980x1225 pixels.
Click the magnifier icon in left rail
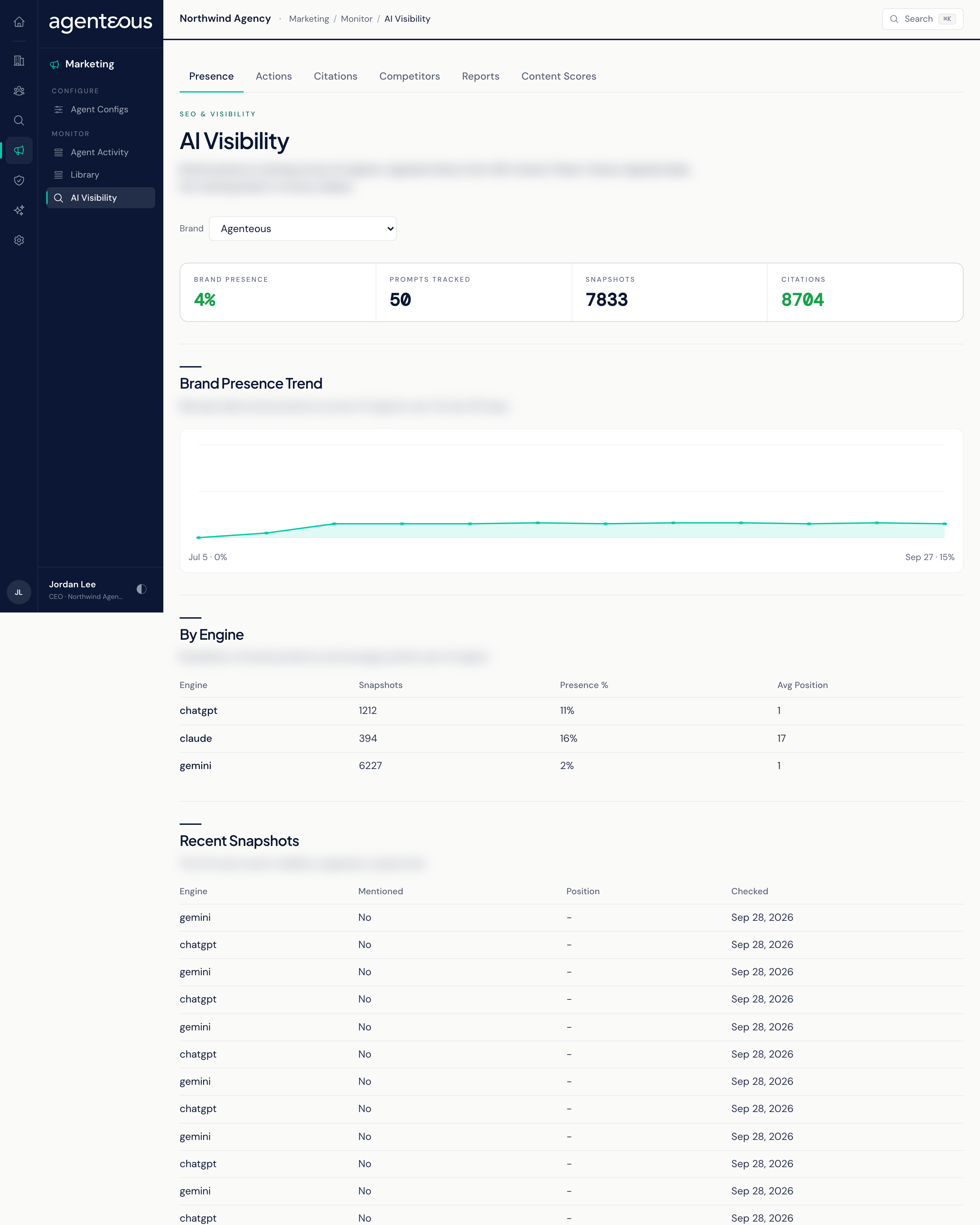pyautogui.click(x=19, y=120)
